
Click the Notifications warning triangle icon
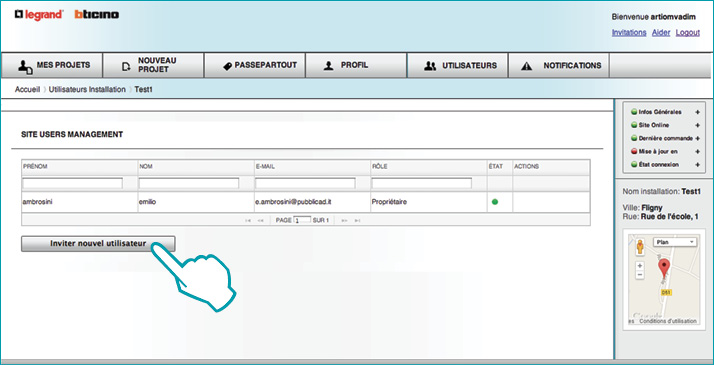click(x=526, y=66)
